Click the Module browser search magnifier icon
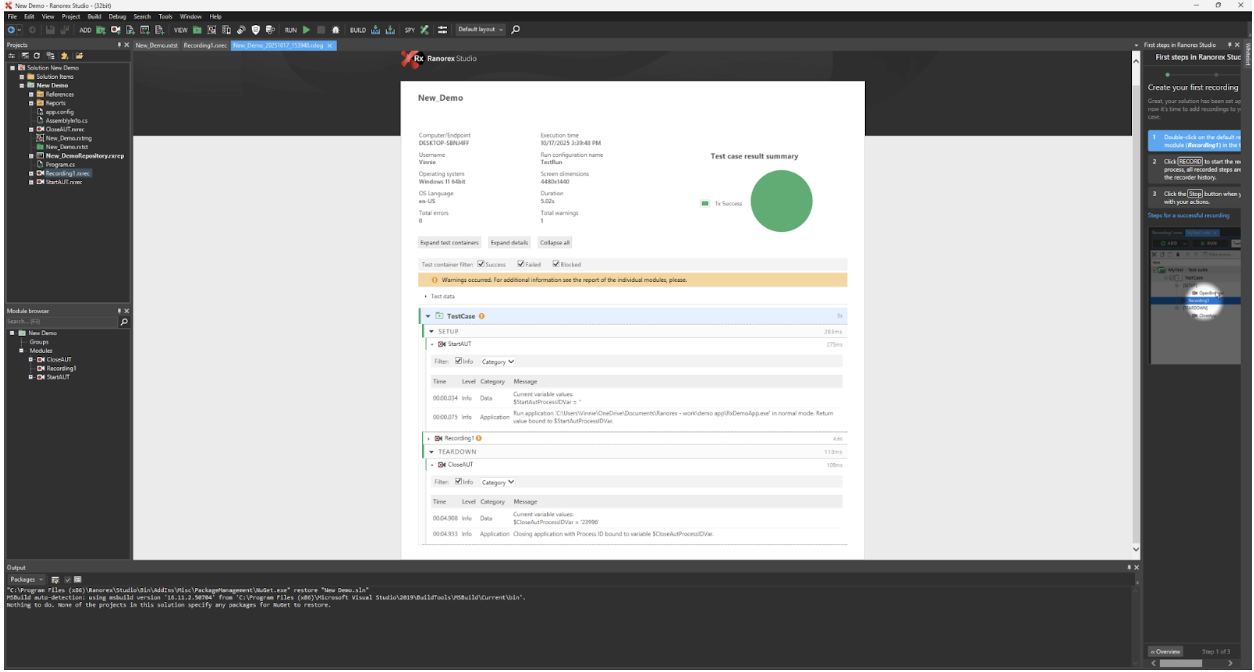Image resolution: width=1254 pixels, height=672 pixels. (124, 322)
